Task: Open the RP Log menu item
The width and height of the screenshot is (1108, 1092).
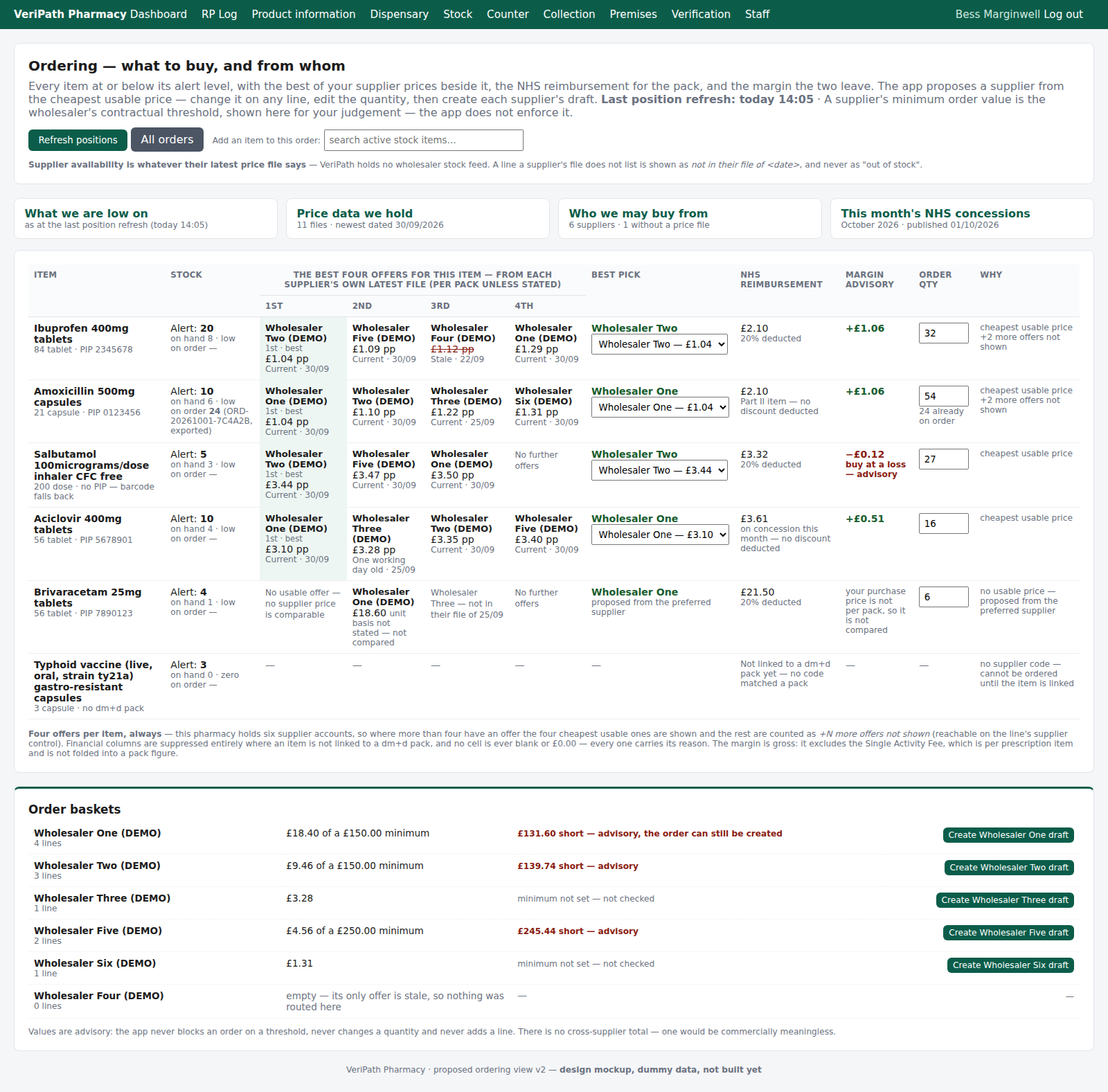Action: [x=219, y=14]
